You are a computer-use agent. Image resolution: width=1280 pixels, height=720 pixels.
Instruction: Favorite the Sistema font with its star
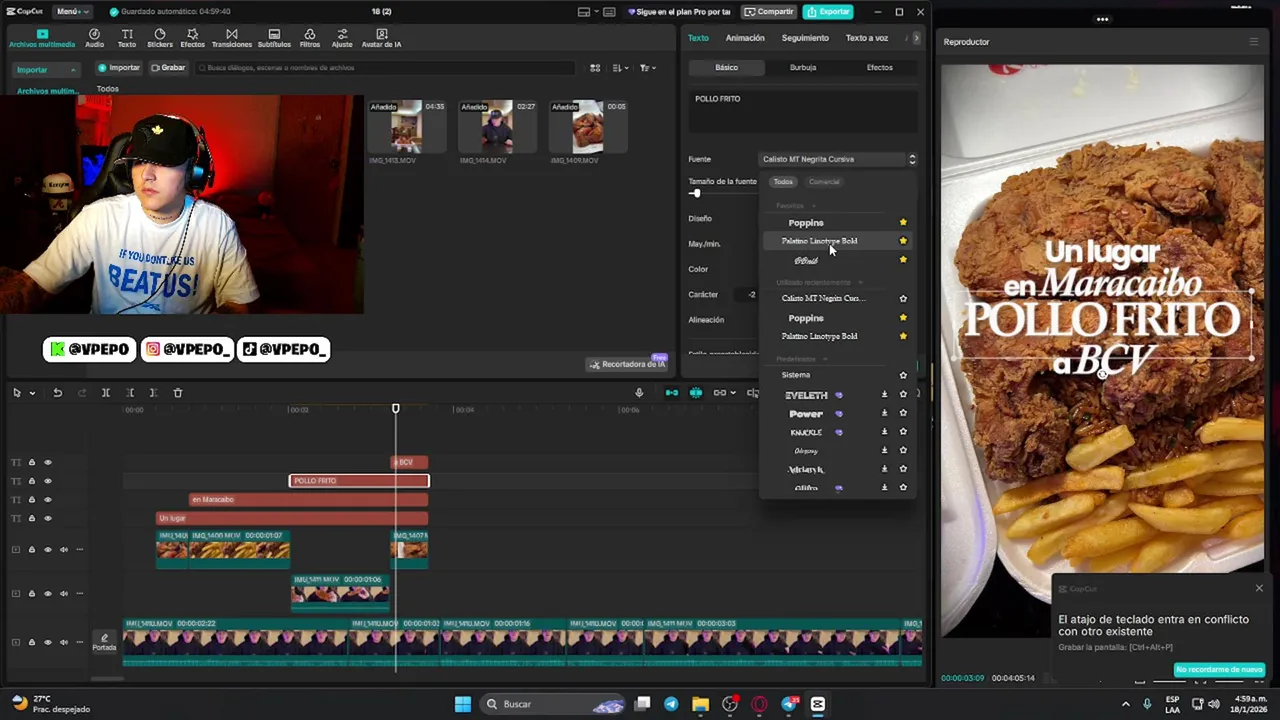903,375
